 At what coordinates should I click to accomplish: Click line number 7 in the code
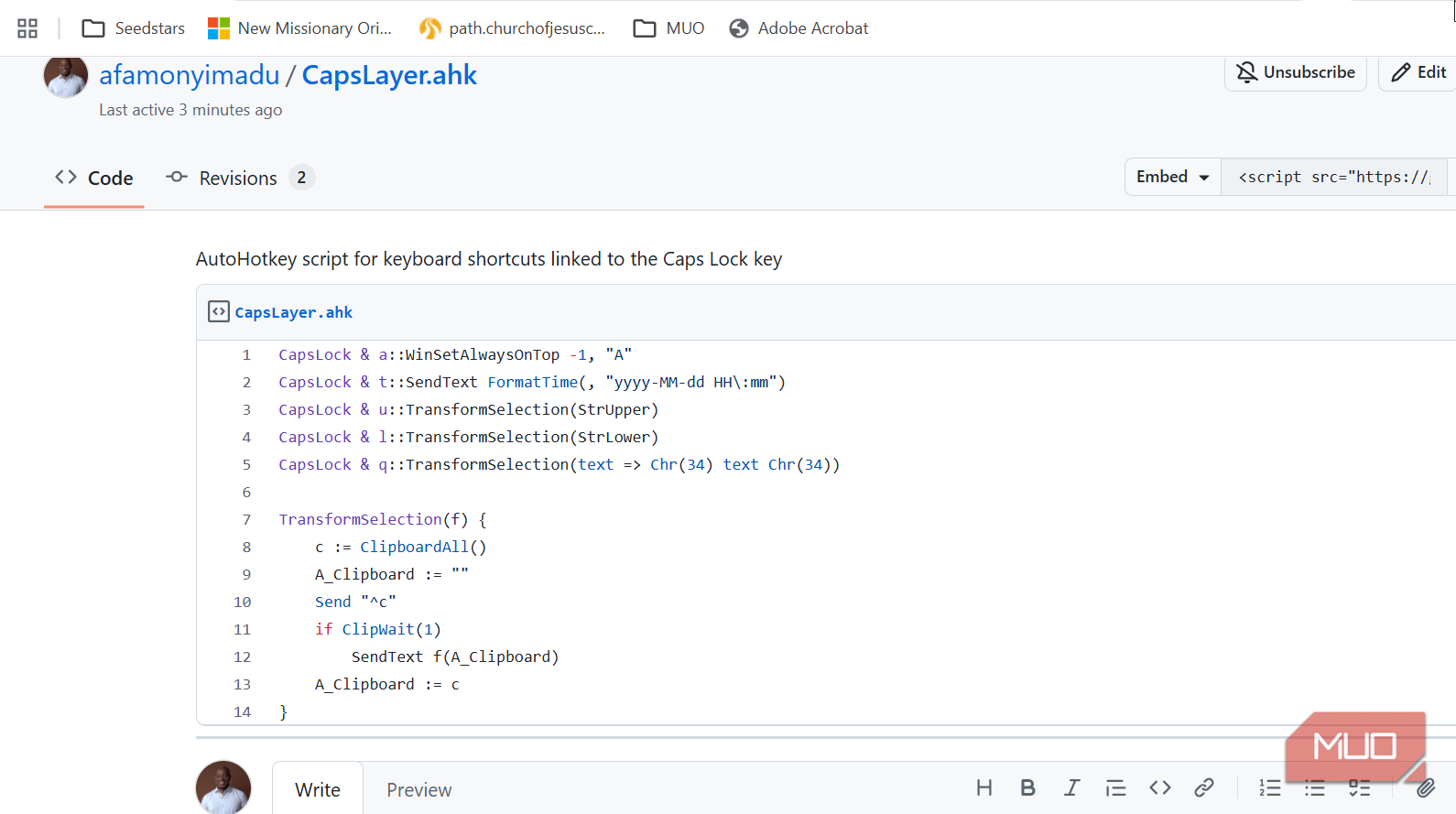pyautogui.click(x=246, y=519)
